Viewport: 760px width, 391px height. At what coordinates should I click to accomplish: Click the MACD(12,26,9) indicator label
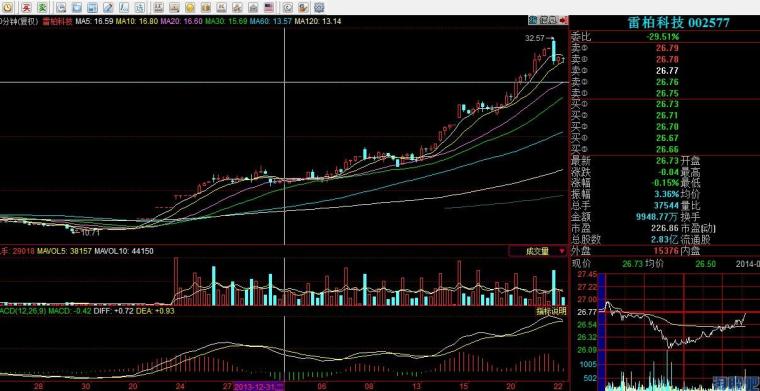click(23, 311)
